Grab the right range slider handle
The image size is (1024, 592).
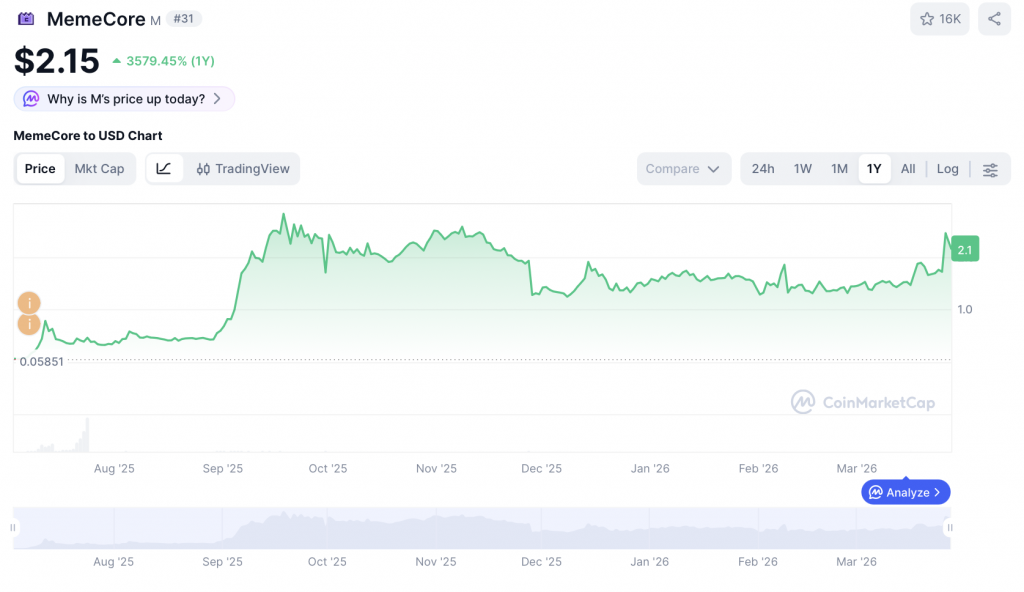[950, 527]
